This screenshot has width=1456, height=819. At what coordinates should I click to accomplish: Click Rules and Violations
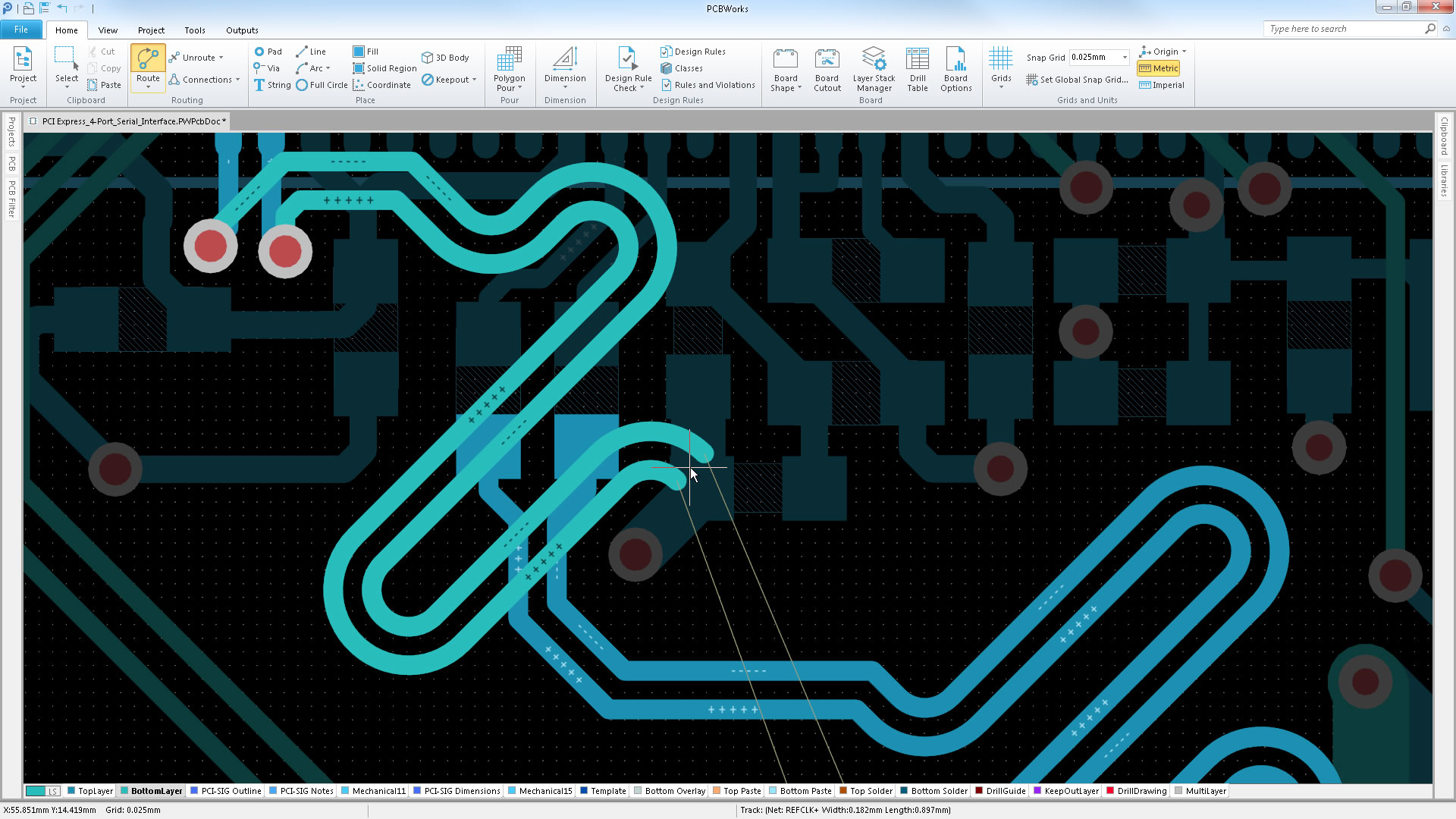(708, 85)
